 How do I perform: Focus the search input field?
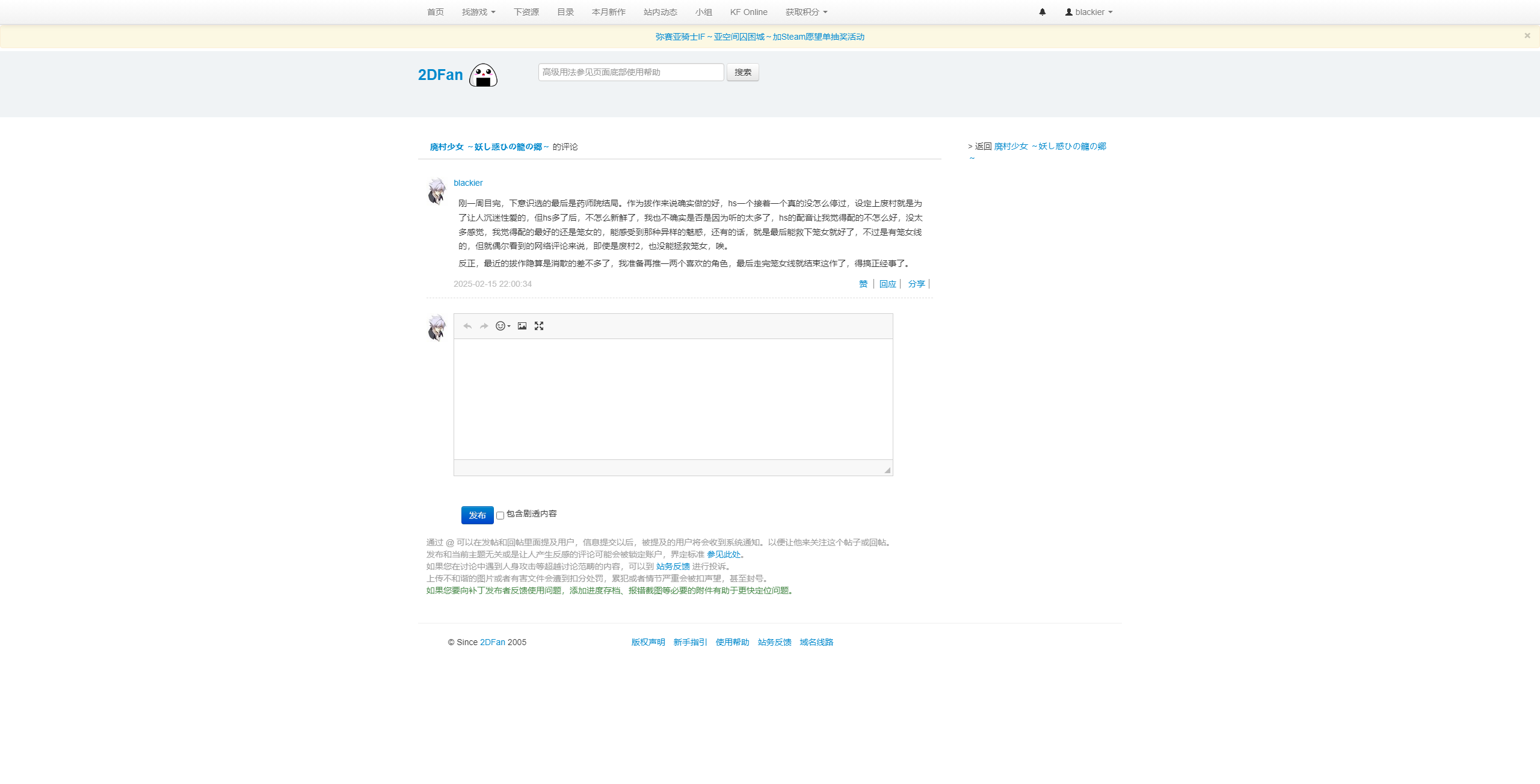pyautogui.click(x=630, y=72)
